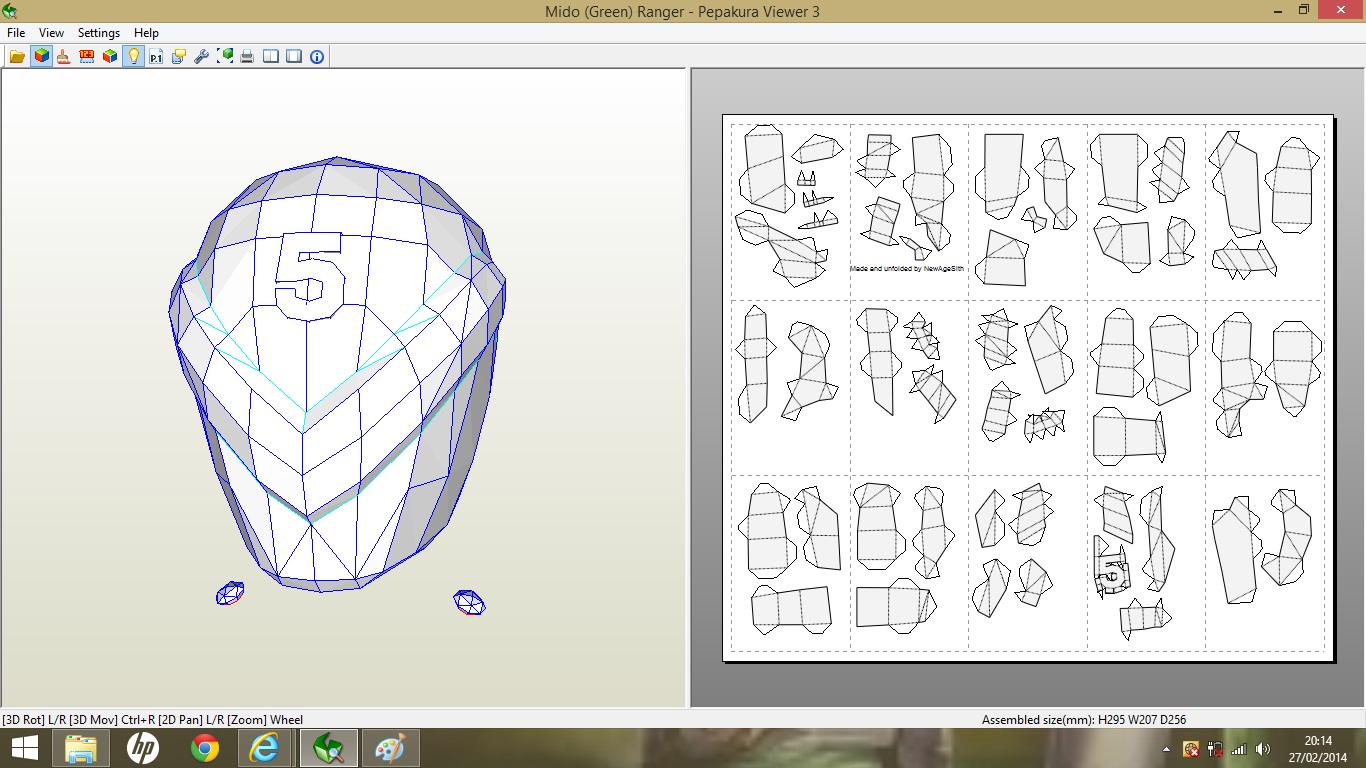1366x768 pixels.
Task: Open the Windows Start button
Action: [x=25, y=748]
